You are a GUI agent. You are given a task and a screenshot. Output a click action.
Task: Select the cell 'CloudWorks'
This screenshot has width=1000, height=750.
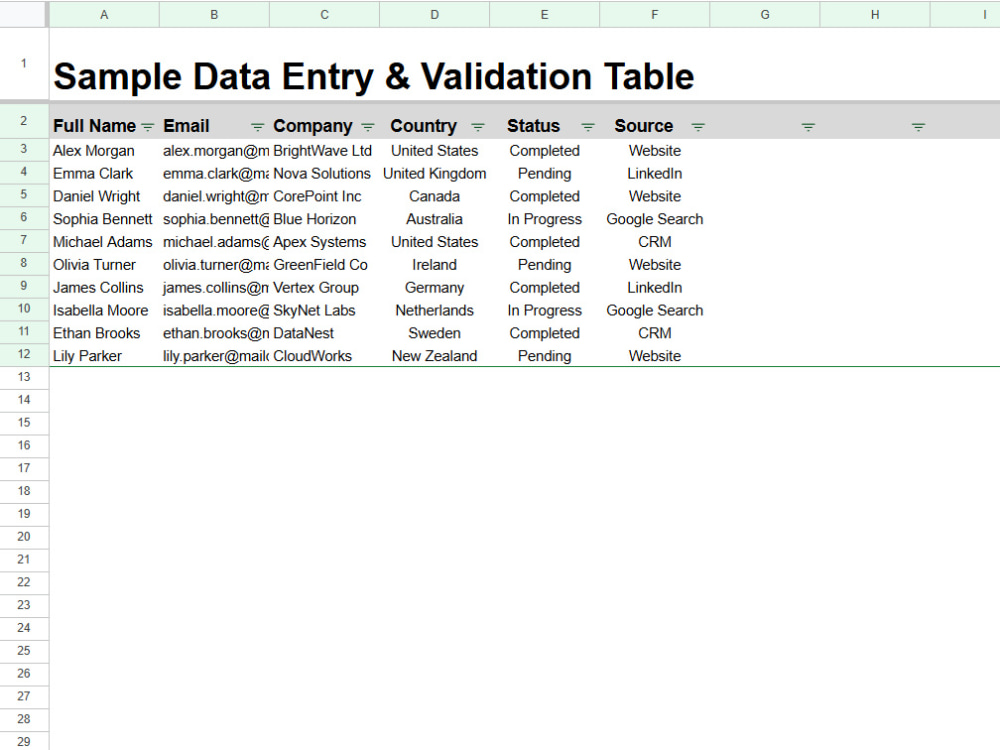click(x=325, y=356)
